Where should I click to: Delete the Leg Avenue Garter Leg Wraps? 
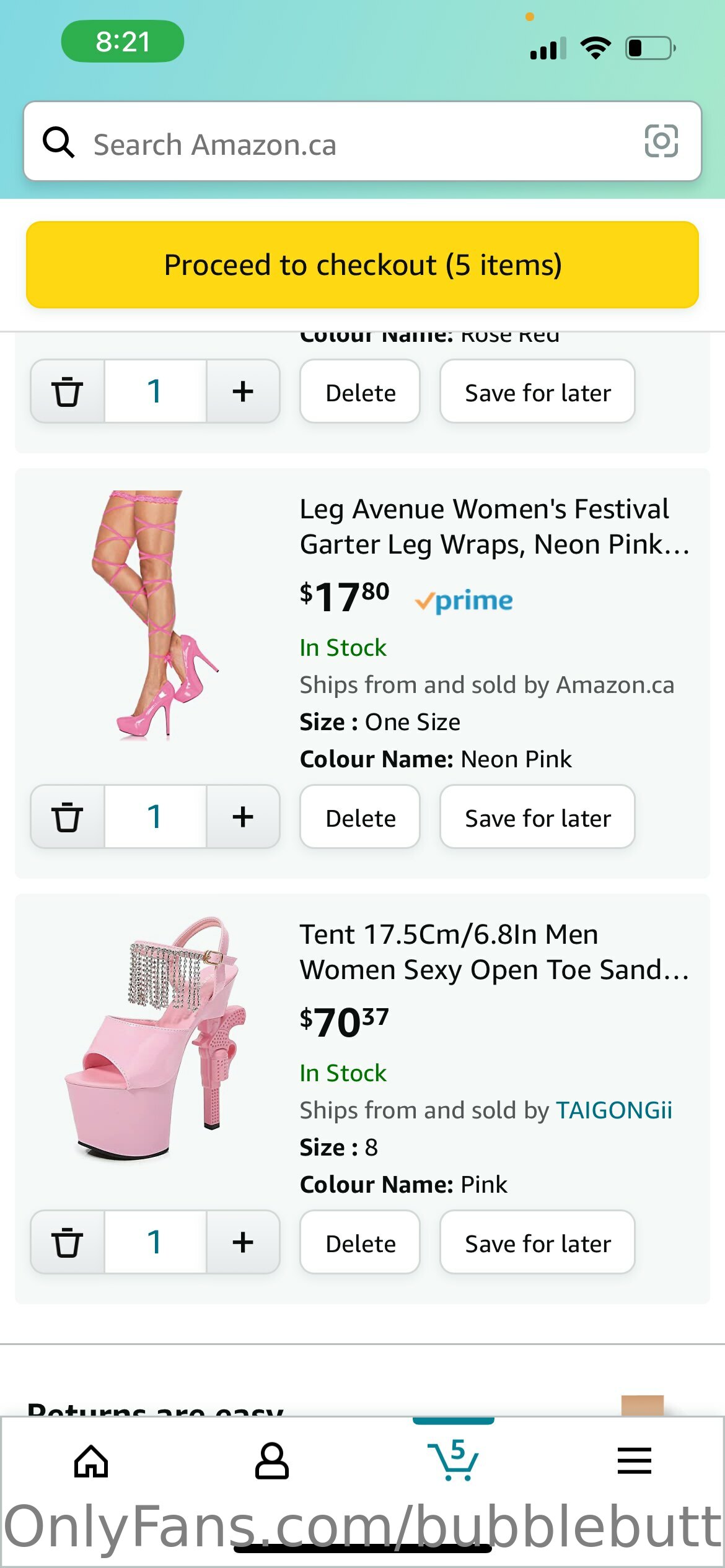[360, 818]
